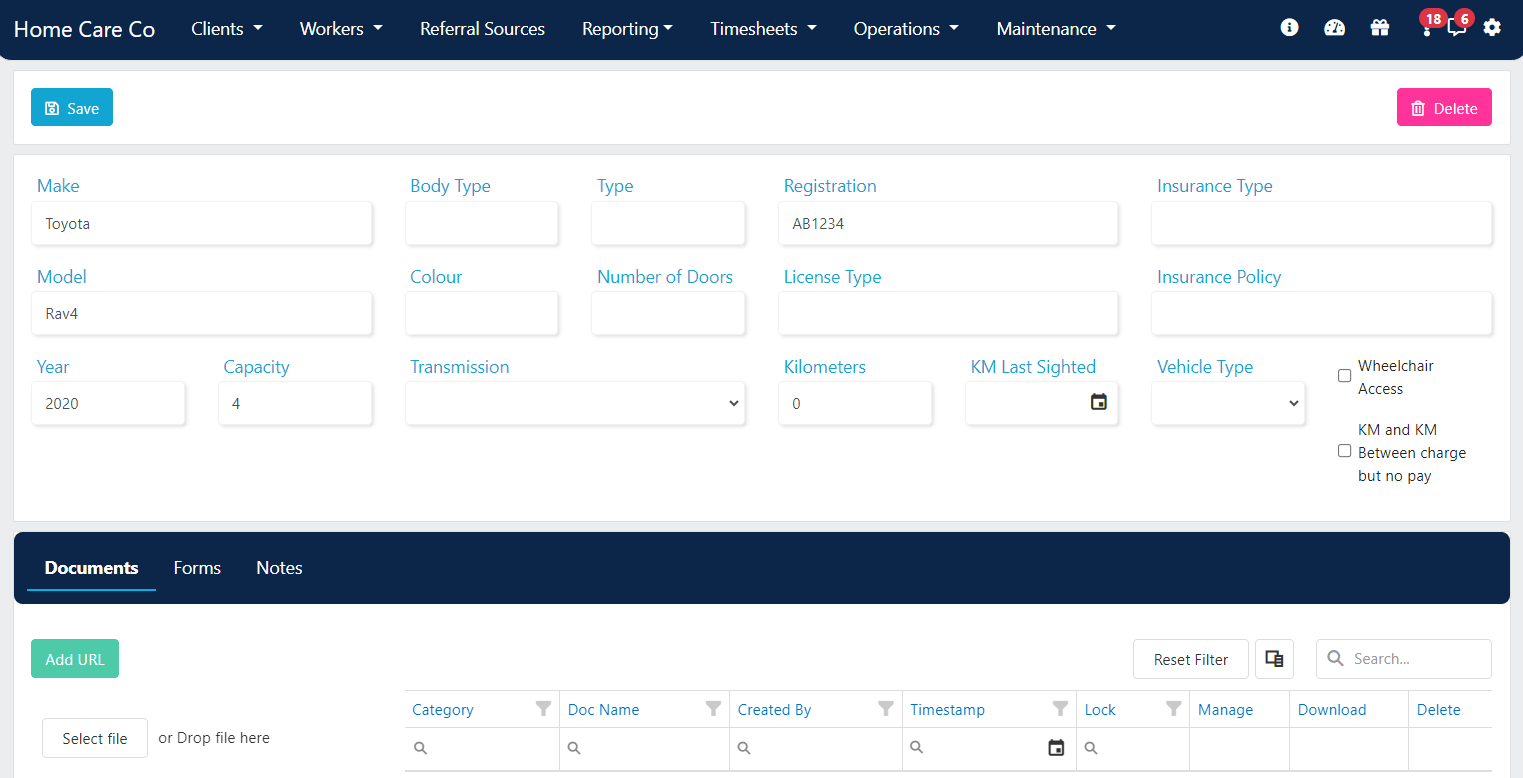Expand the Workers menu

tap(341, 29)
